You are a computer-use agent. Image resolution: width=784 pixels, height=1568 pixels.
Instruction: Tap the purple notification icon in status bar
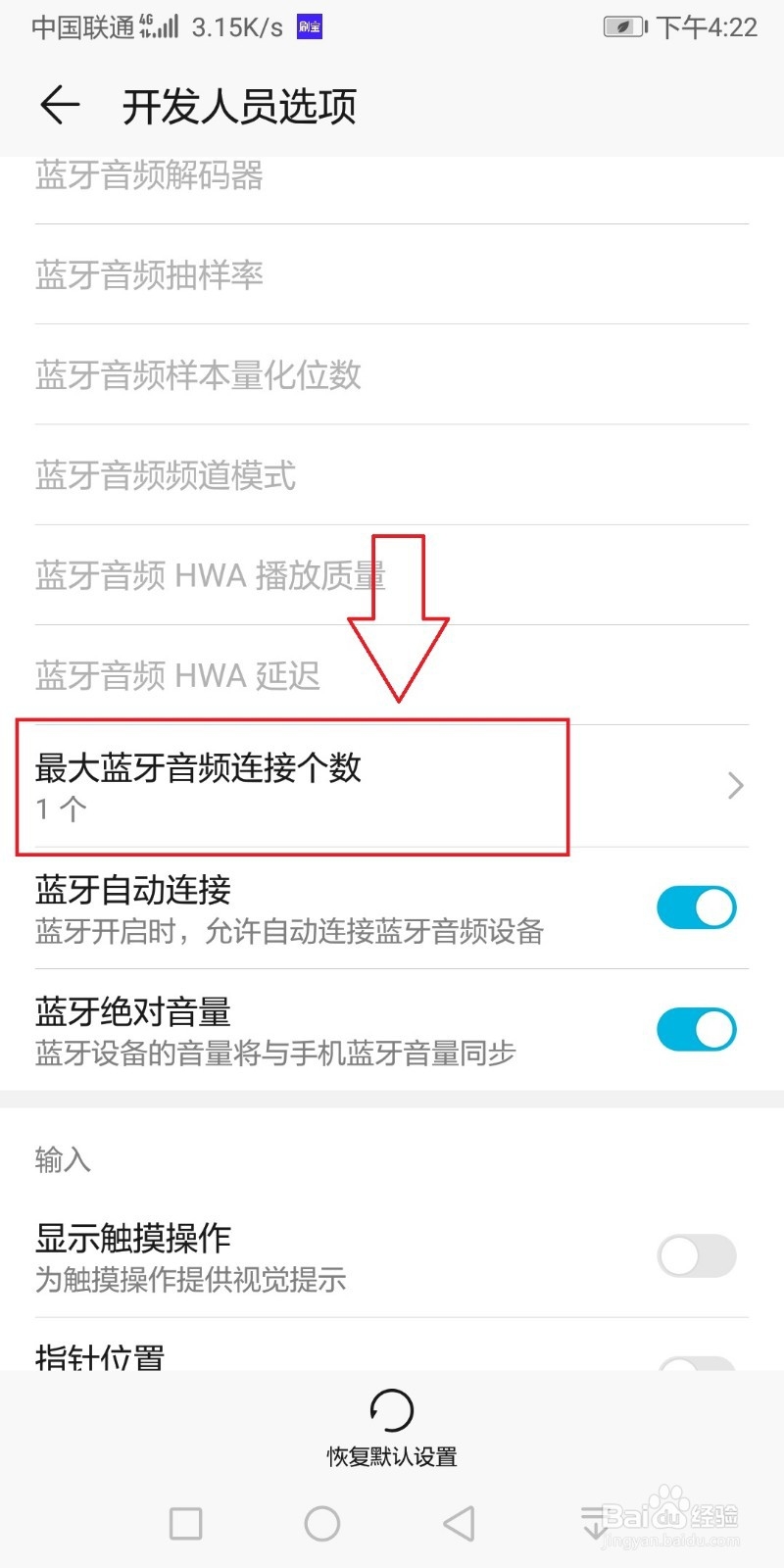point(310,27)
